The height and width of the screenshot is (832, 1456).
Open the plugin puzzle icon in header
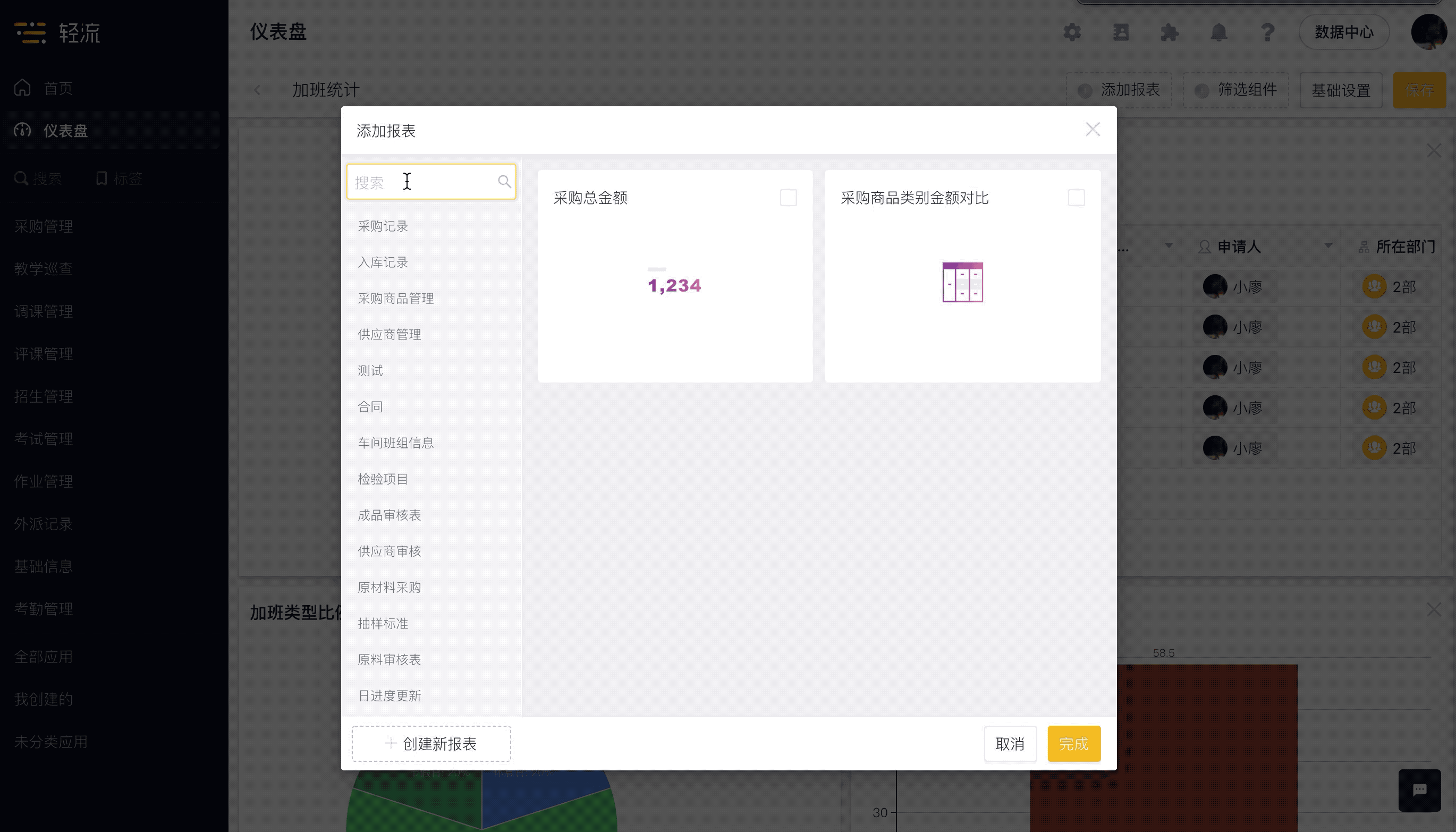point(1170,32)
